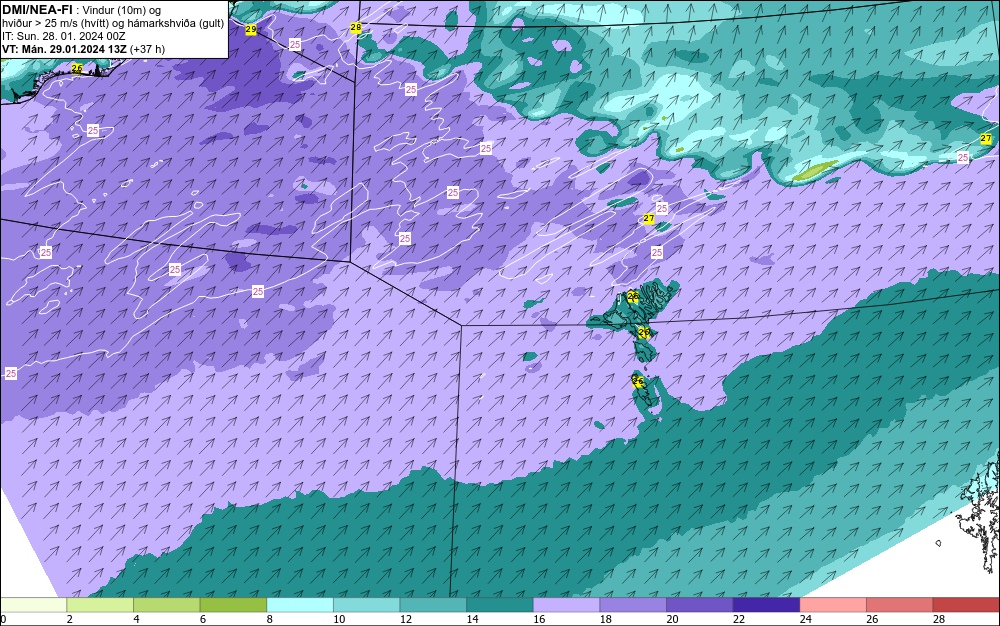Select the 'IT: Sun. 28. 01. 2024 00Z' line
The image size is (1000, 626).
tap(64, 36)
